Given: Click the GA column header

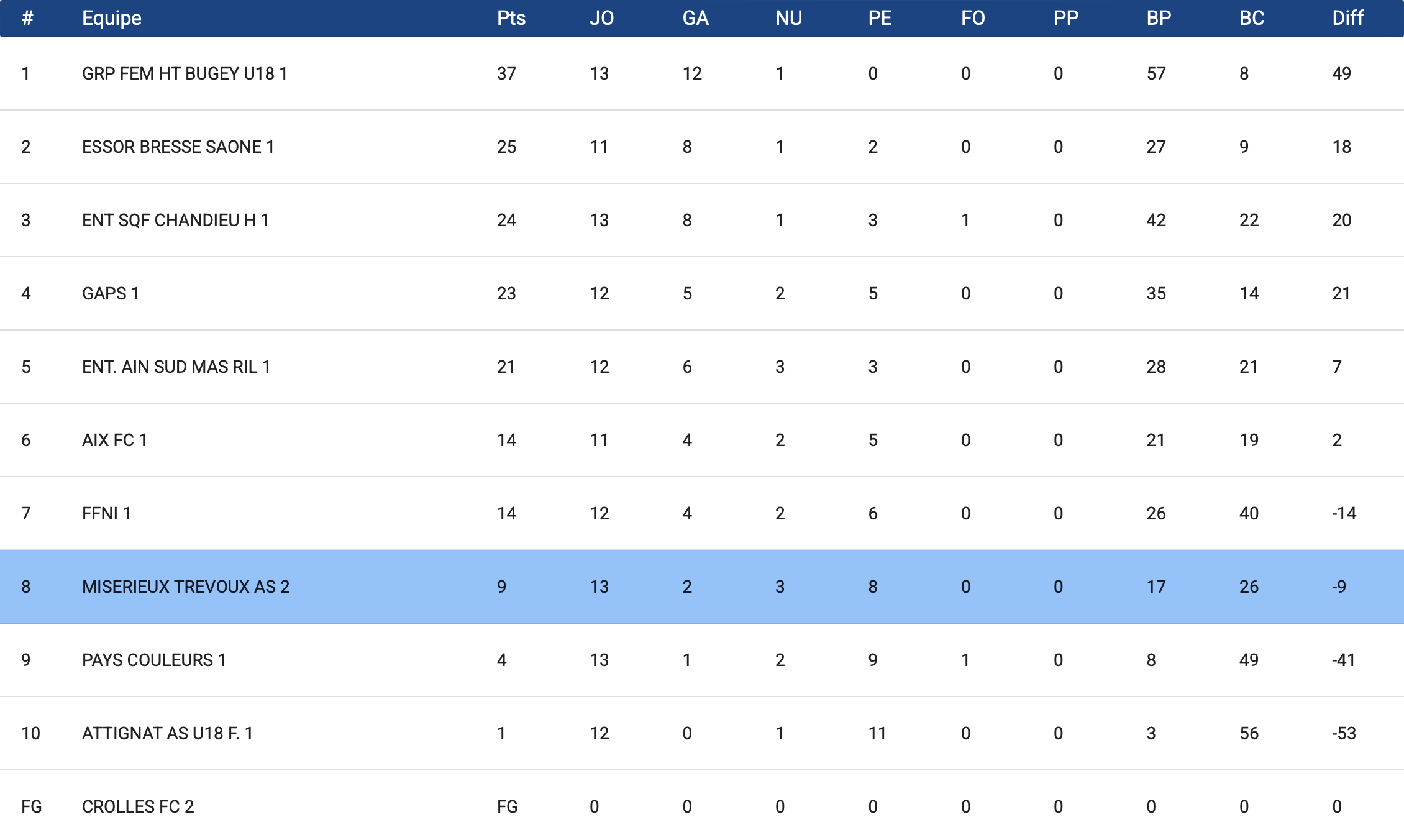Looking at the screenshot, I should (695, 18).
